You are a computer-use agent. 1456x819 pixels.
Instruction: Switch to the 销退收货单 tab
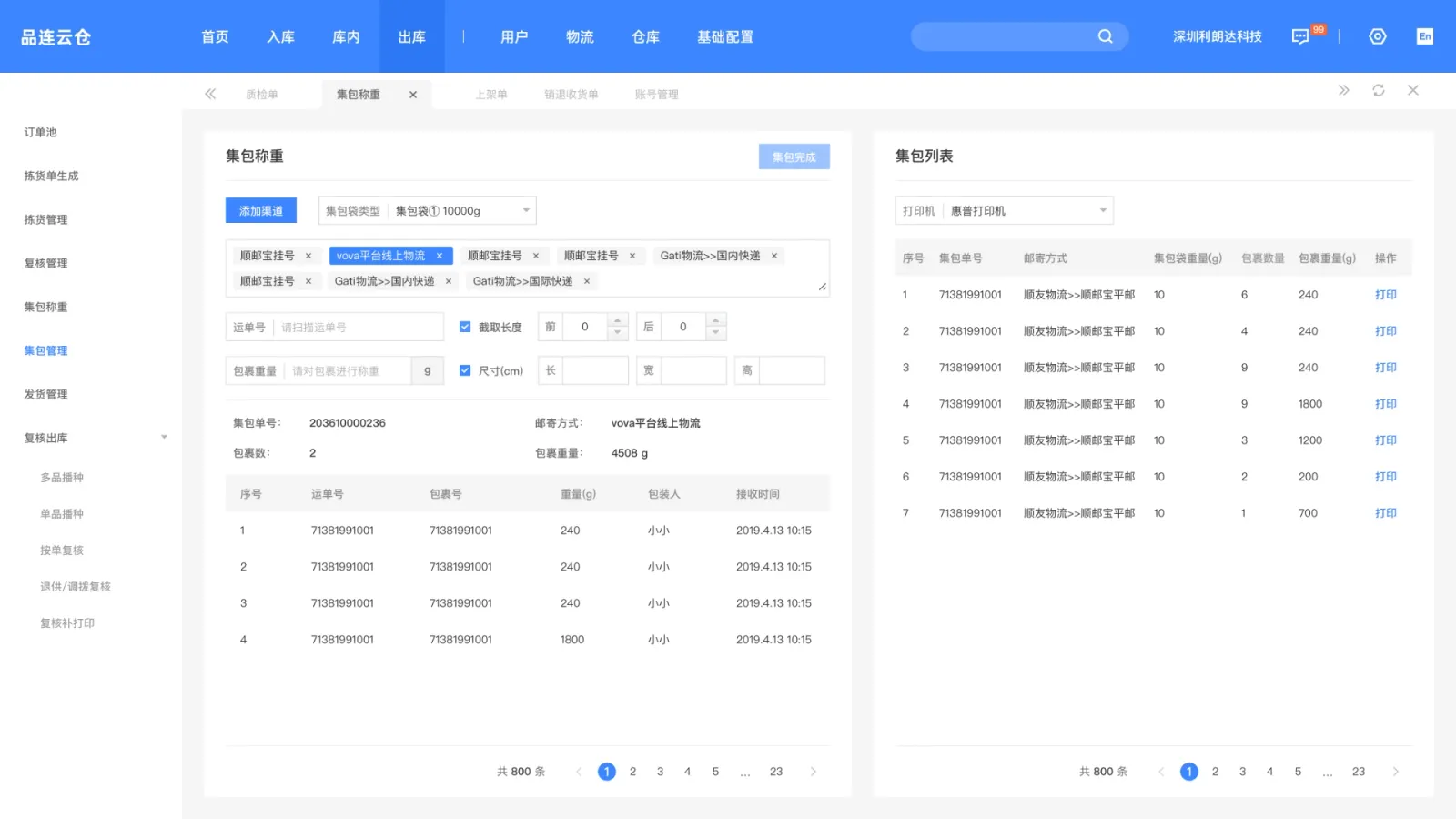(x=571, y=95)
